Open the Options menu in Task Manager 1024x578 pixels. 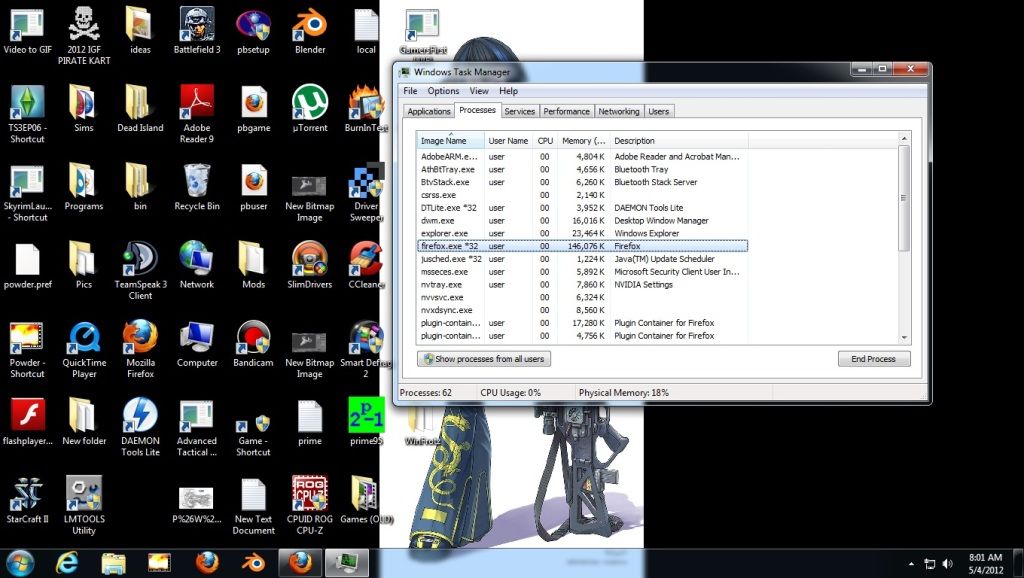443,91
